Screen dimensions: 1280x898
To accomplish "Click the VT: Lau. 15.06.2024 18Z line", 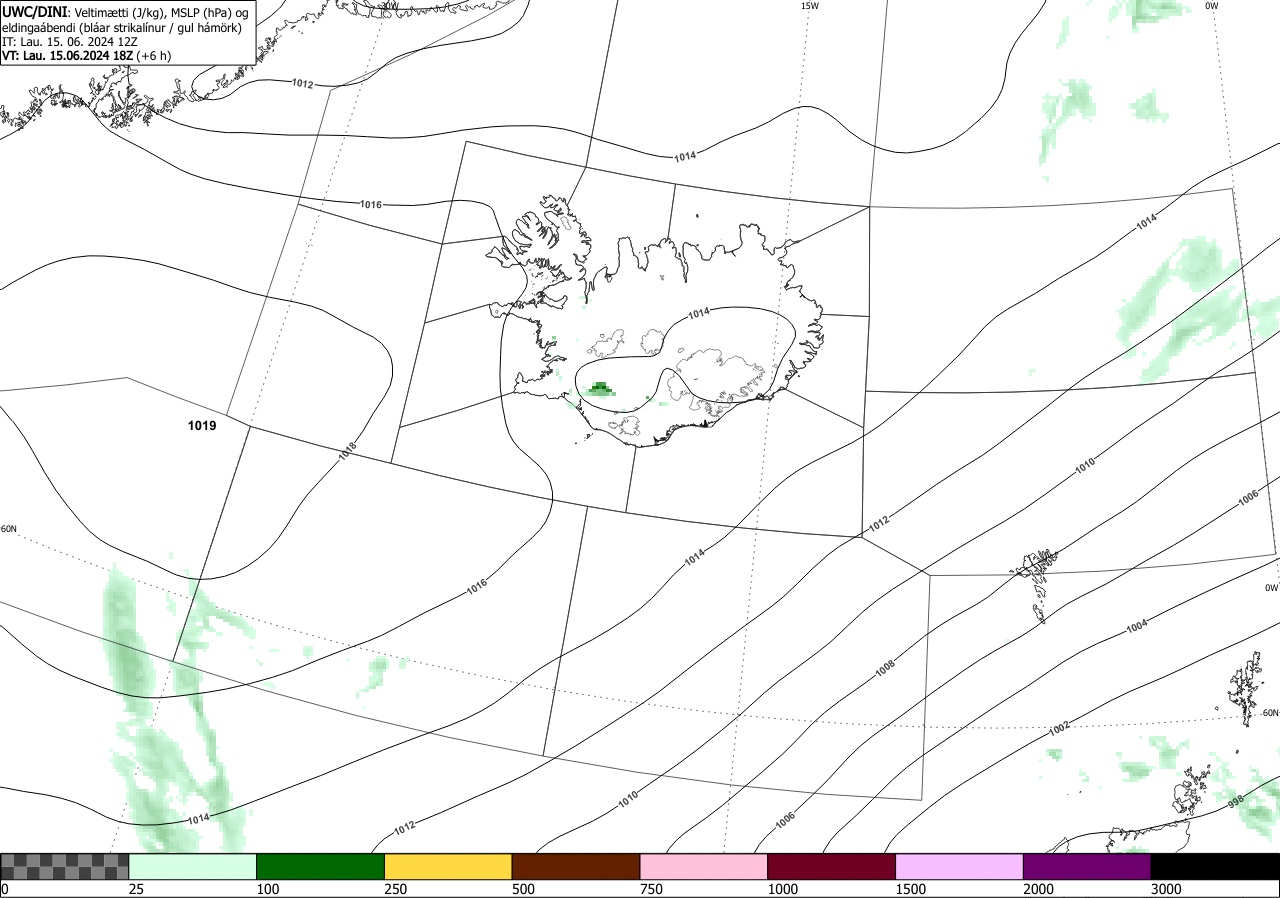I will [86, 56].
